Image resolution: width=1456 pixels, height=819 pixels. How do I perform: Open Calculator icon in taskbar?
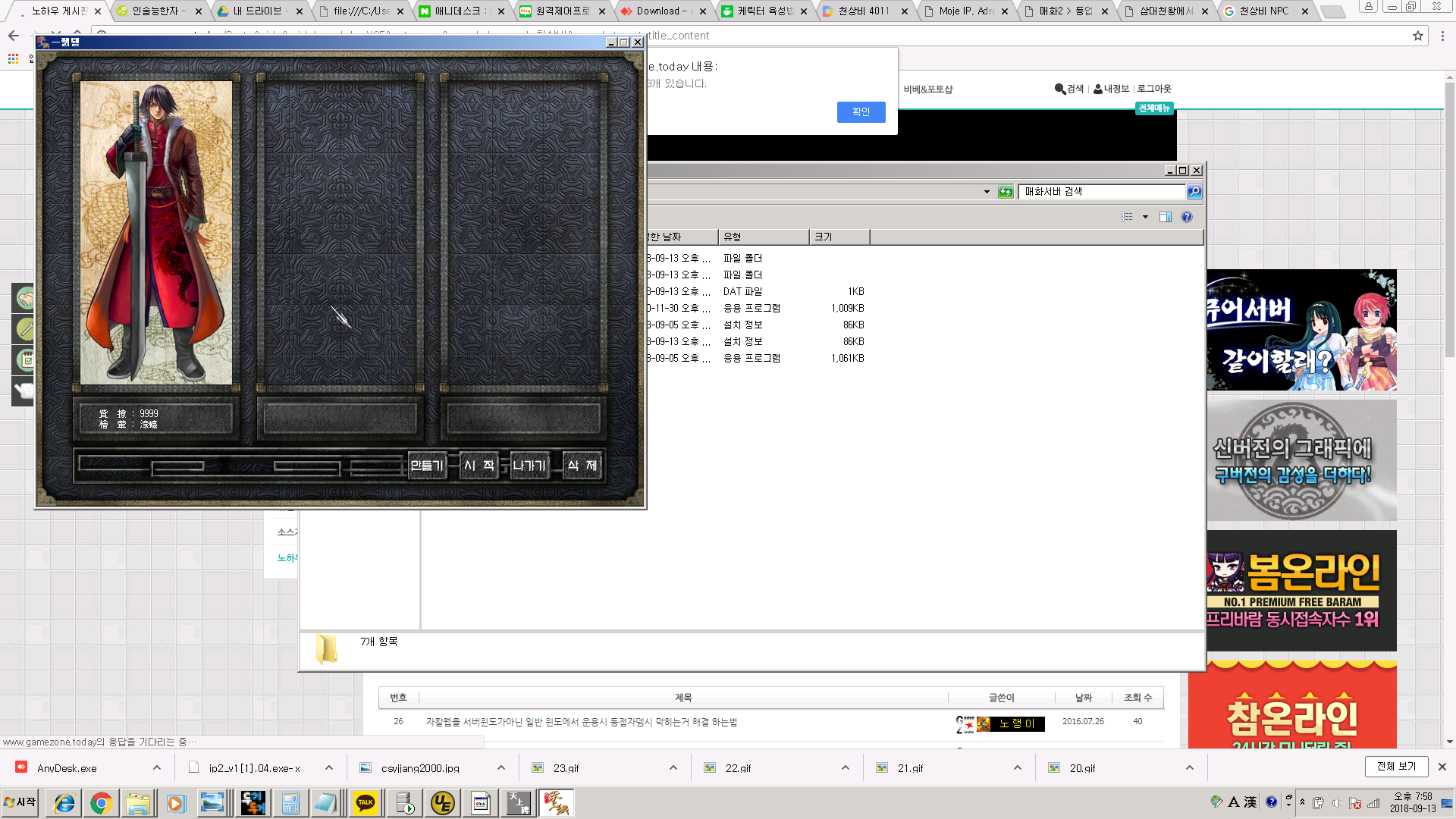point(290,803)
